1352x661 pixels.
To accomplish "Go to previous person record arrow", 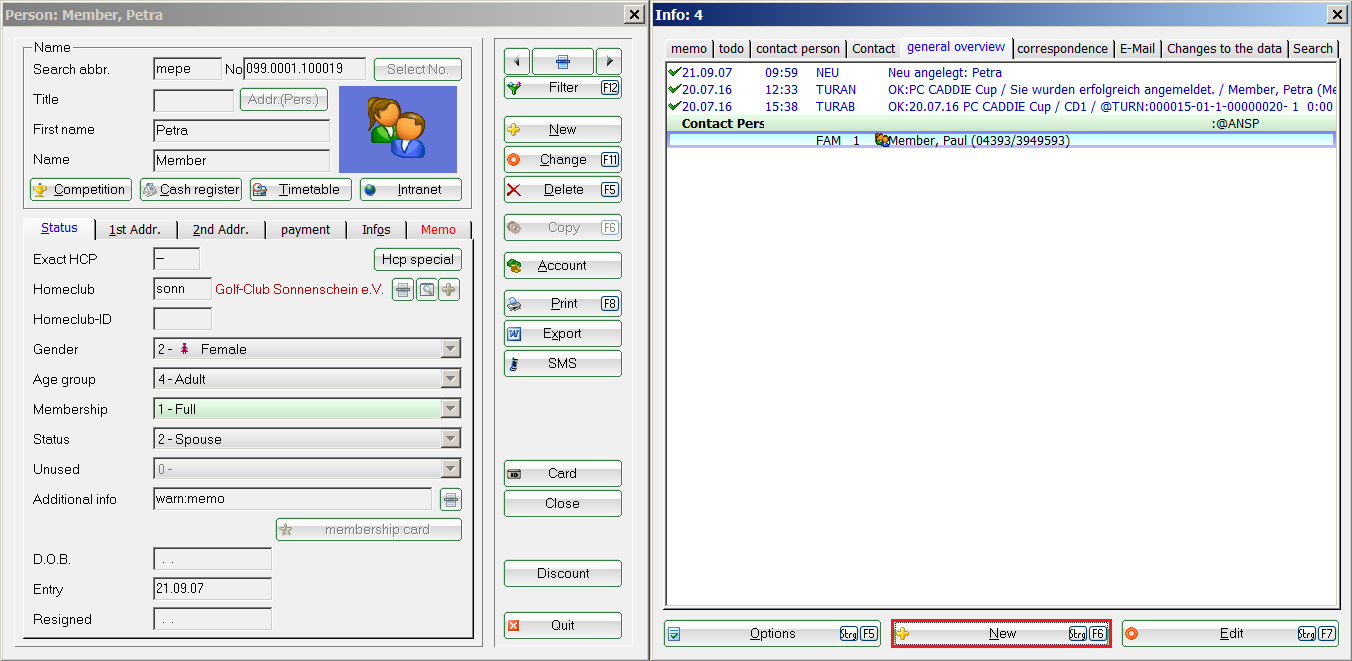I will coord(516,61).
